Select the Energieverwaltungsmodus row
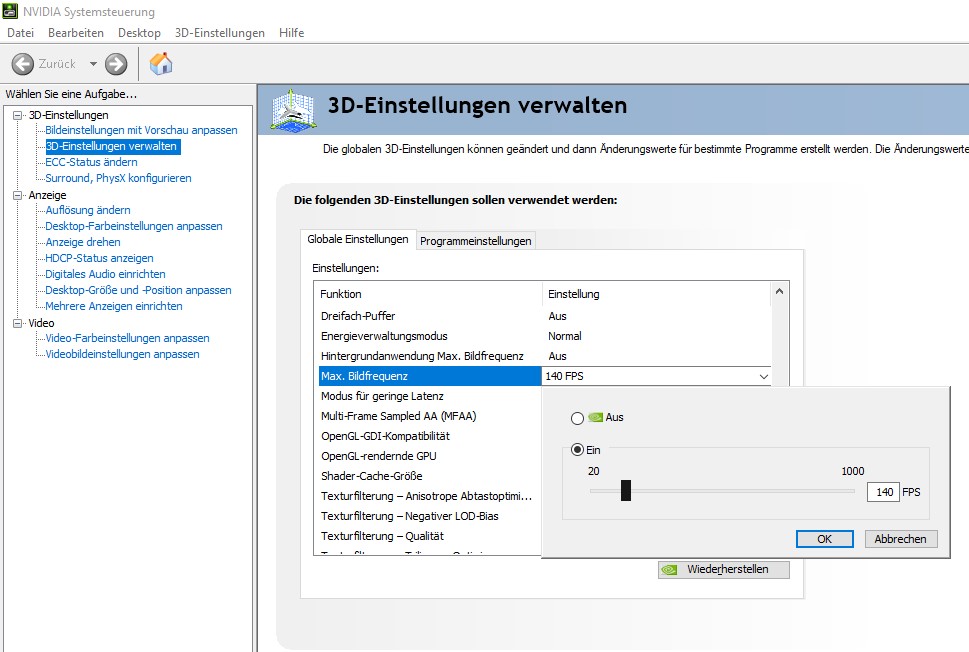This screenshot has width=969, height=652. (x=544, y=336)
